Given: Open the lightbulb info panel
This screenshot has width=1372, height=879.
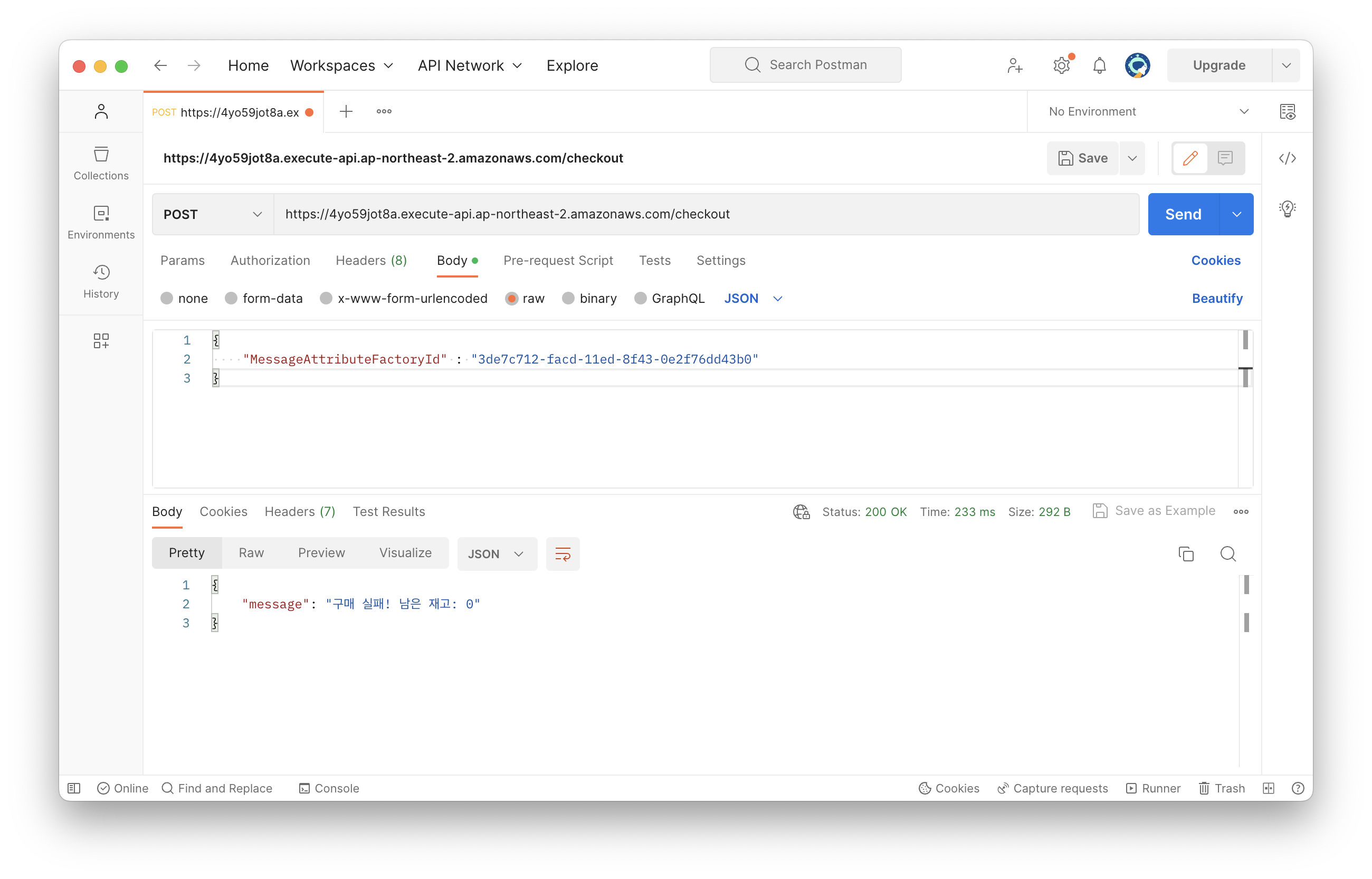Looking at the screenshot, I should 1288,208.
